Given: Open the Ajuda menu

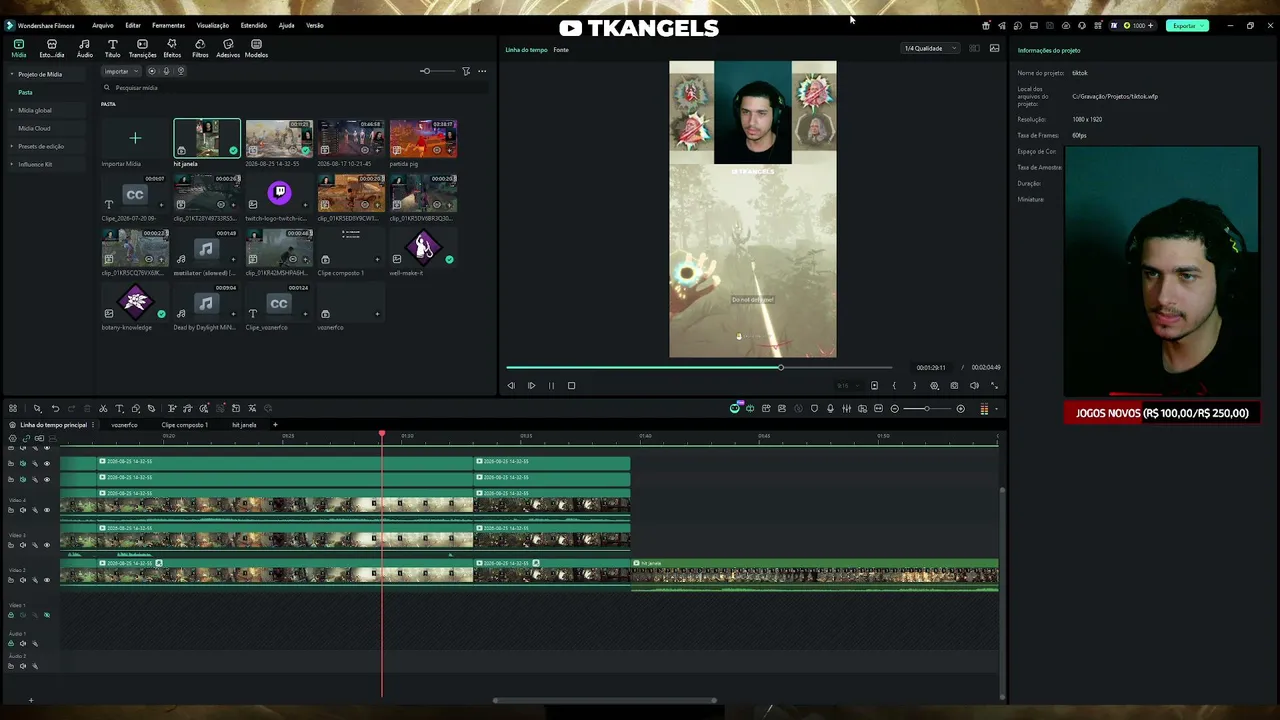Looking at the screenshot, I should pyautogui.click(x=286, y=25).
